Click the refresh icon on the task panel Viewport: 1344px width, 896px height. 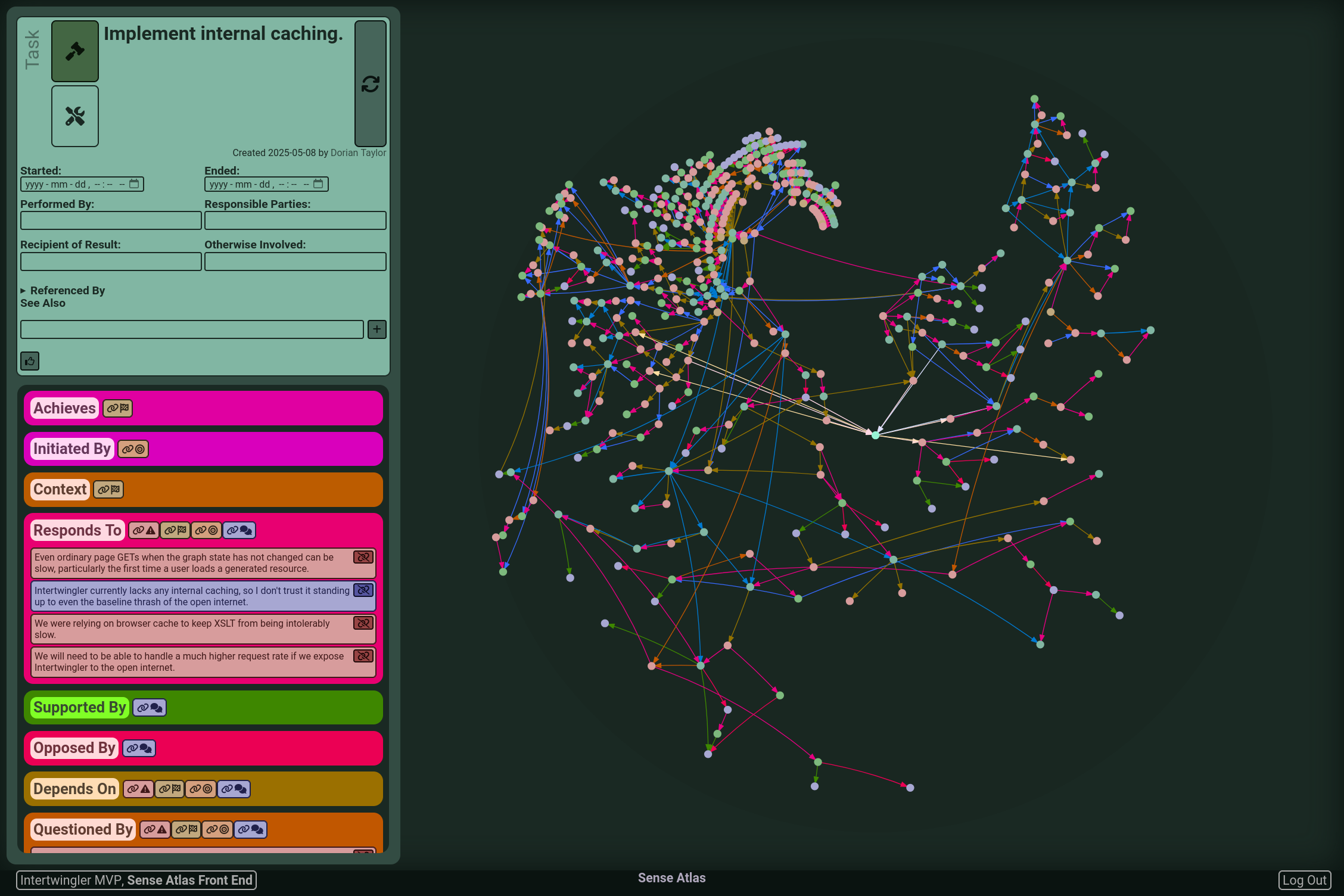click(x=371, y=84)
